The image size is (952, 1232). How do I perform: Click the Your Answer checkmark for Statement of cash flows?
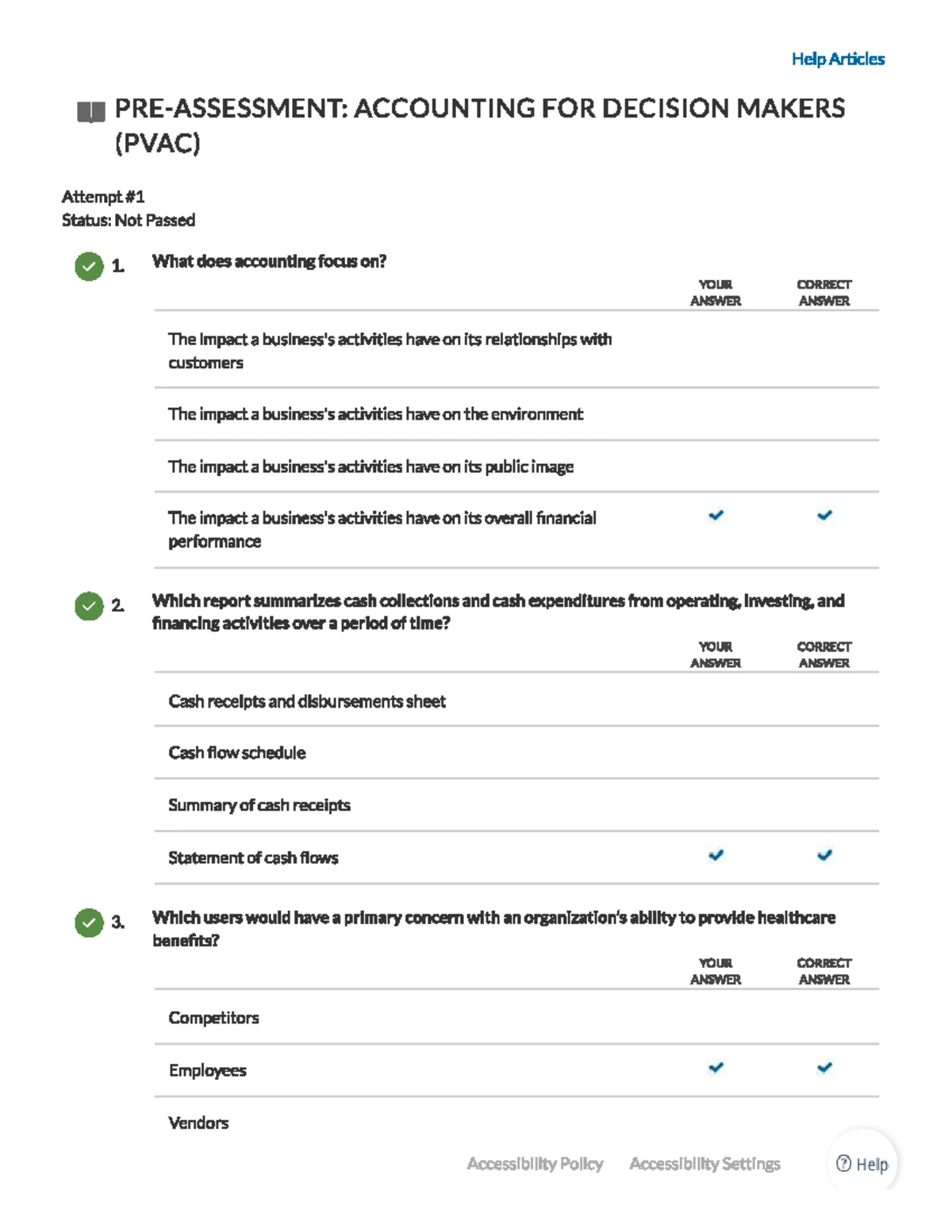(x=716, y=855)
